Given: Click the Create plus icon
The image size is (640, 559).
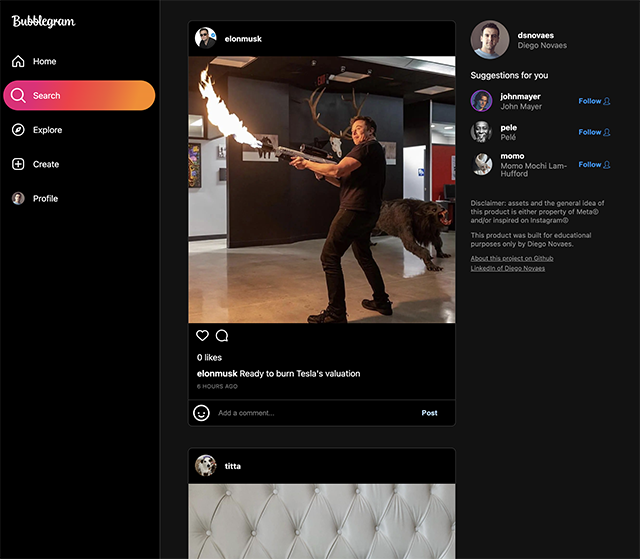Looking at the screenshot, I should click(x=18, y=164).
